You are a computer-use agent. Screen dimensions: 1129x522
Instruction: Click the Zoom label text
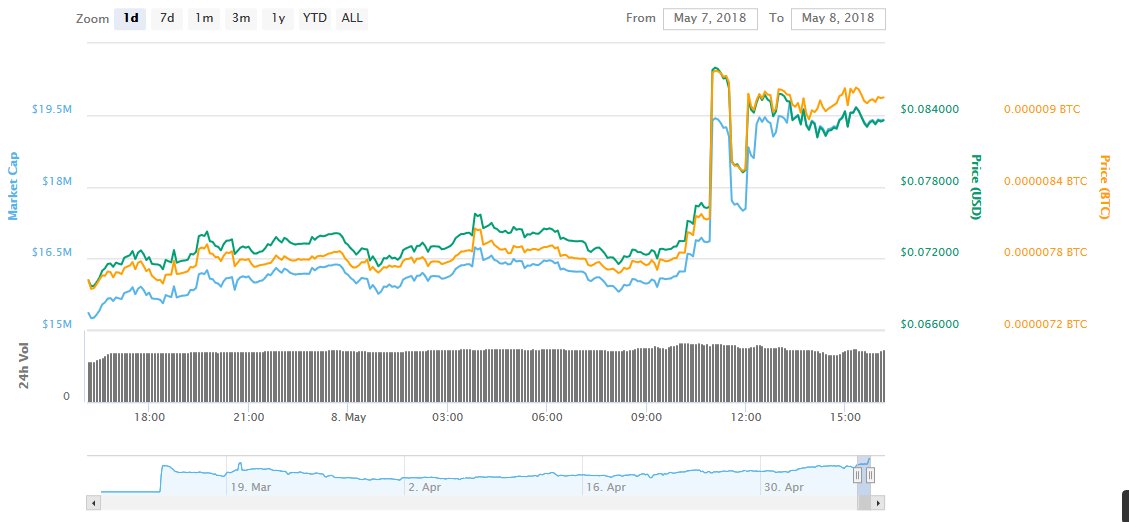click(x=91, y=19)
